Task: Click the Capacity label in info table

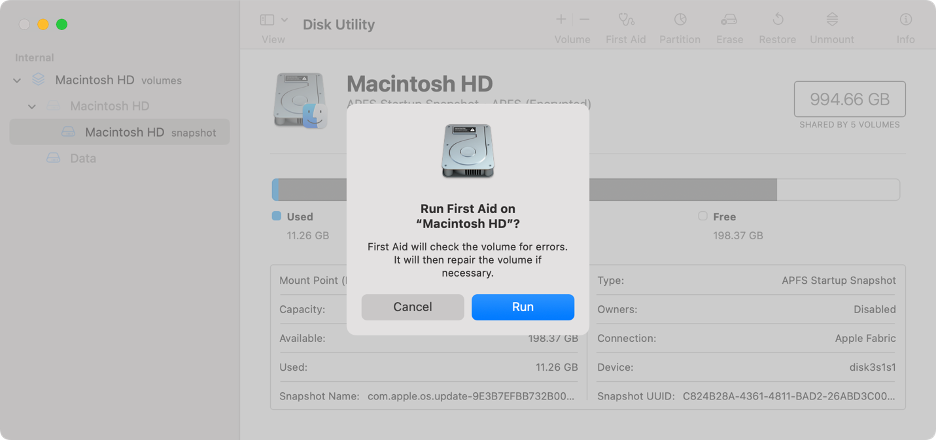Action: [302, 310]
